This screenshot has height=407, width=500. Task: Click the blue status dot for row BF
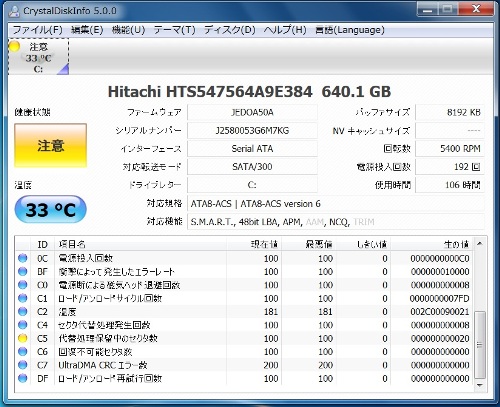[x=23, y=272]
